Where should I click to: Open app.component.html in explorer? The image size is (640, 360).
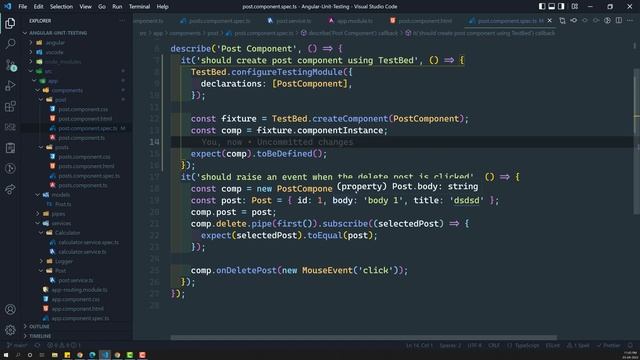point(77,309)
